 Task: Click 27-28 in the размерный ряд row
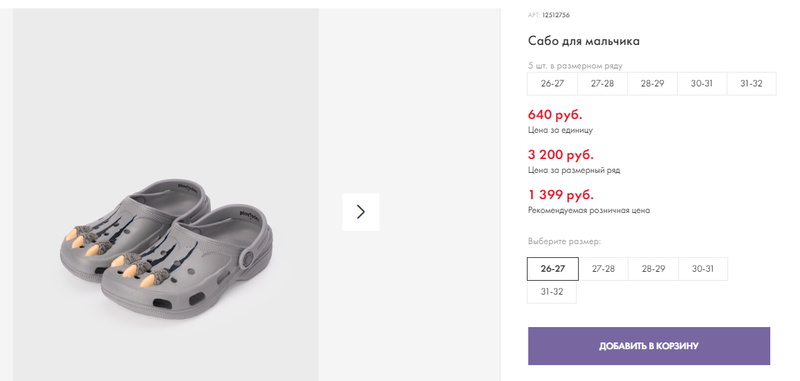click(602, 84)
